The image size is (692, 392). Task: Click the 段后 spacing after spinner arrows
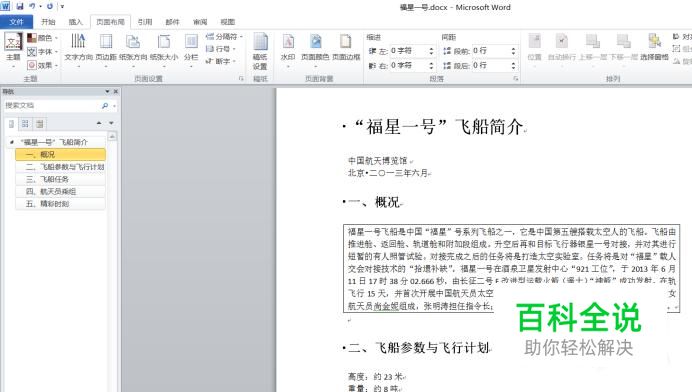(513, 65)
